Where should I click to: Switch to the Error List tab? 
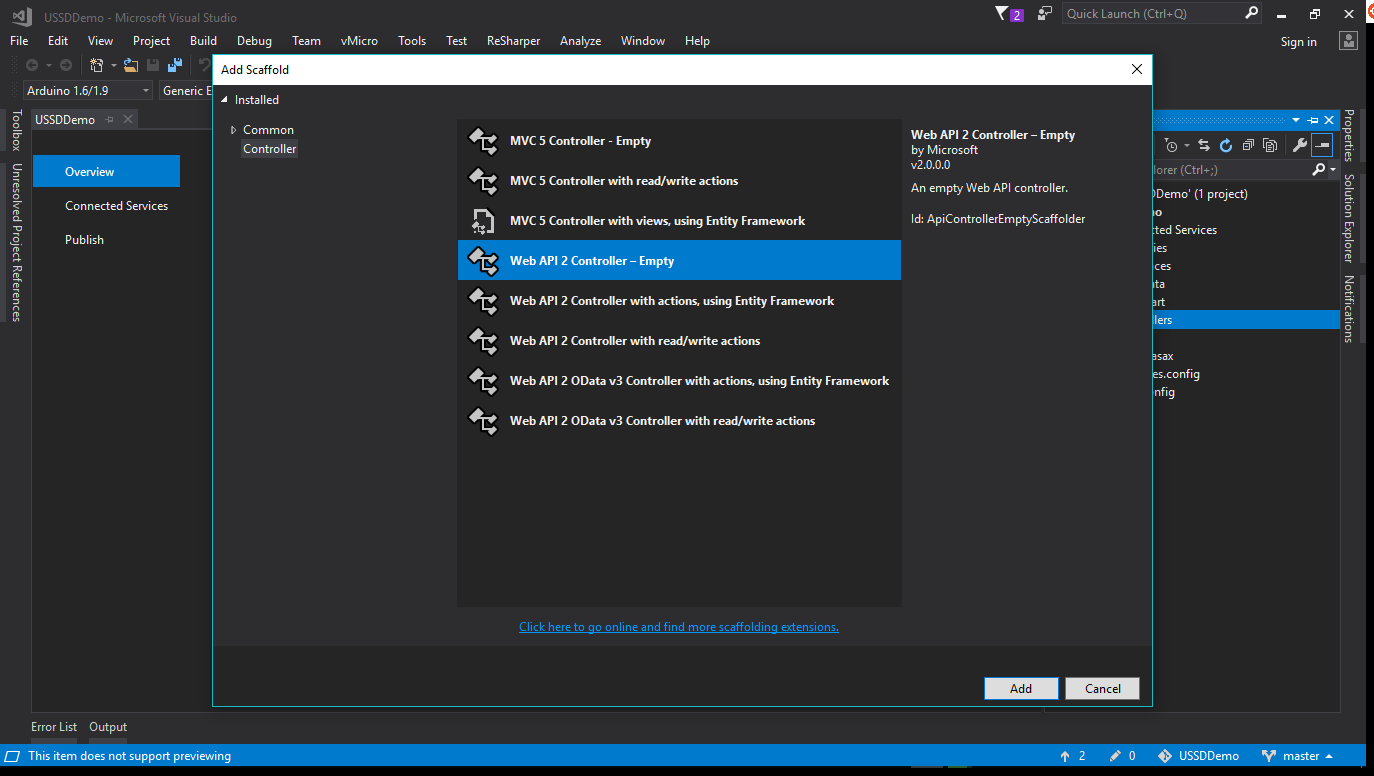[x=54, y=727]
